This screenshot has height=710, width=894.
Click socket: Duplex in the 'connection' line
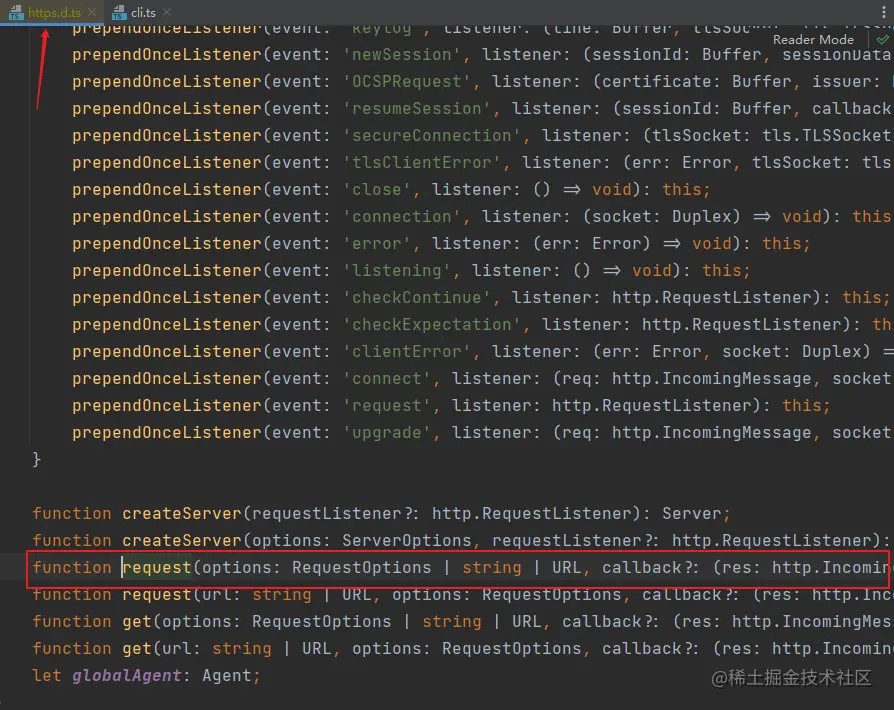tap(662, 216)
